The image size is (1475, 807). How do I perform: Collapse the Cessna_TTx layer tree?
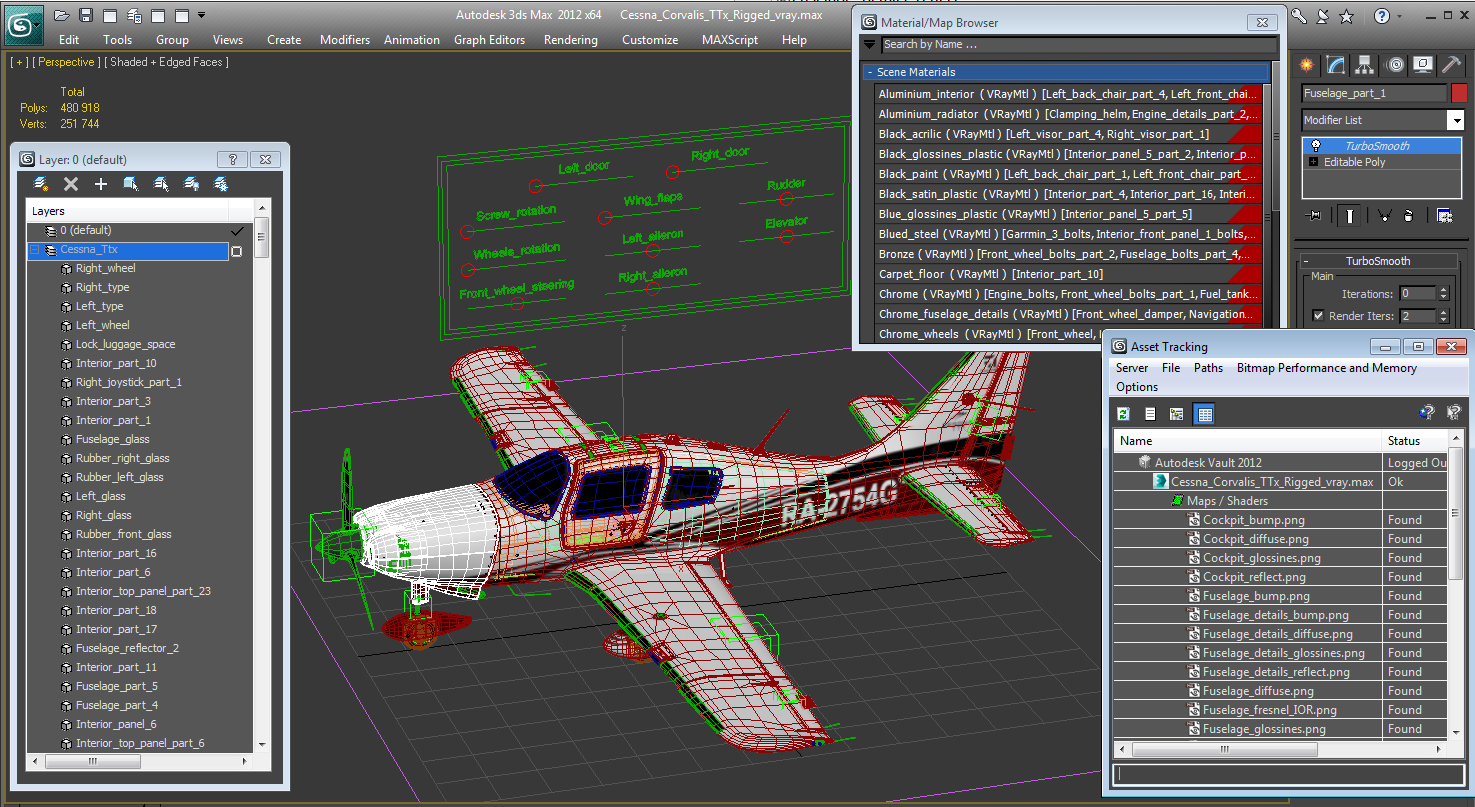34,250
